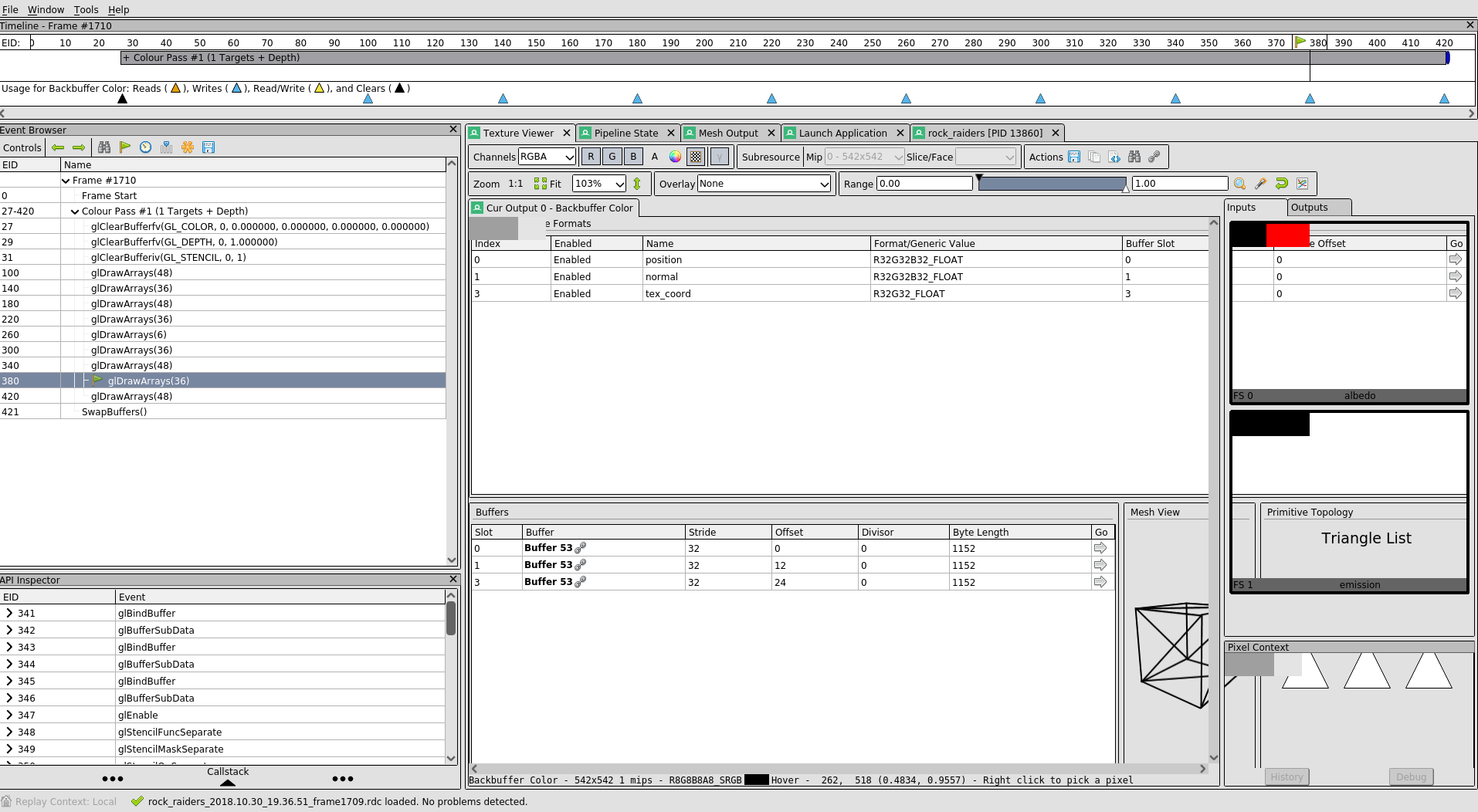Toggle the R channel button
The width and height of the screenshot is (1478, 812).
coord(591,157)
